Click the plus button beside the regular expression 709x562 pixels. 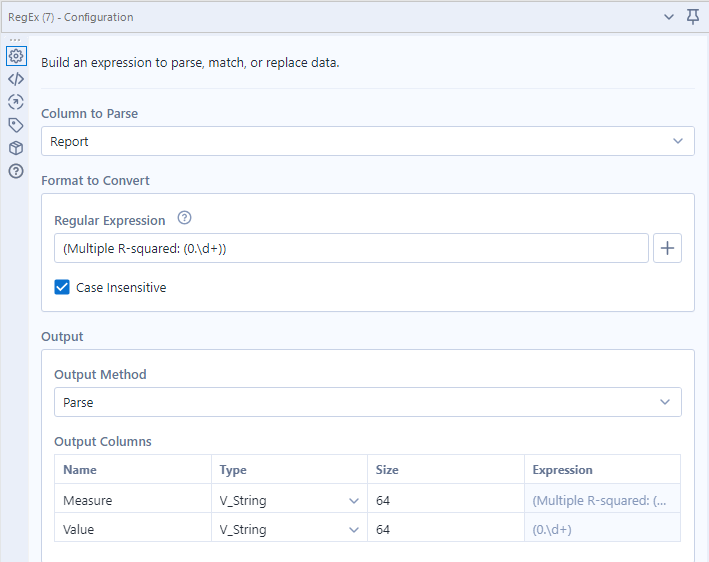coord(667,248)
